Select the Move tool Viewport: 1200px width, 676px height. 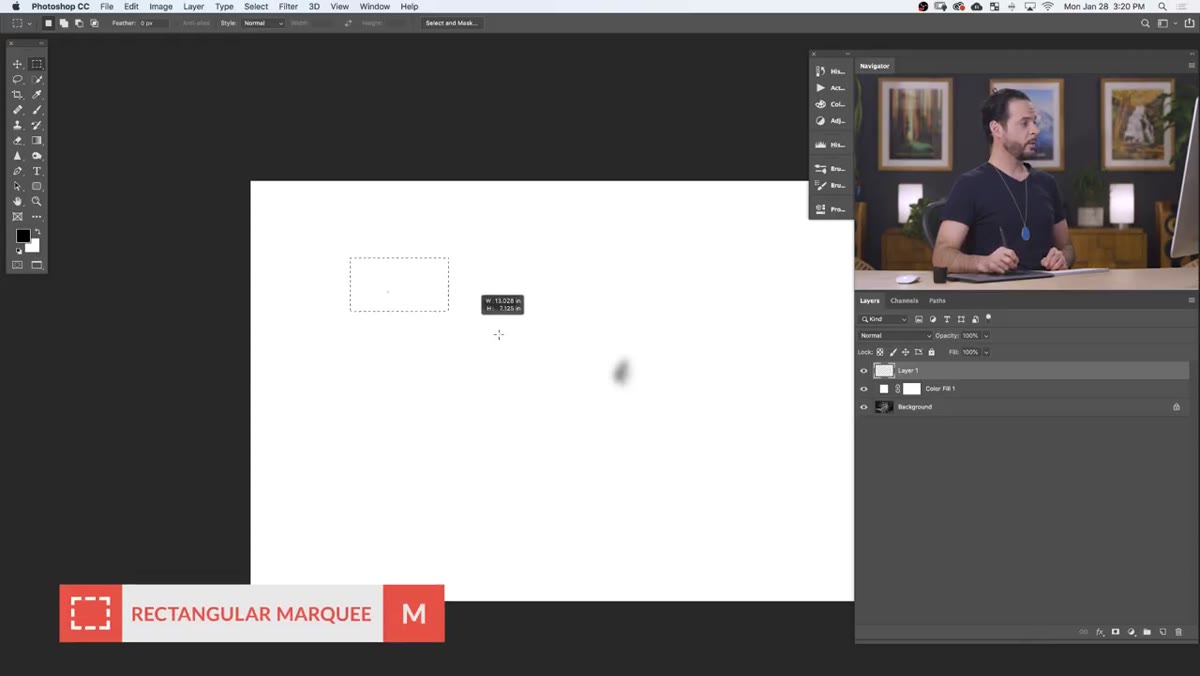[17, 64]
